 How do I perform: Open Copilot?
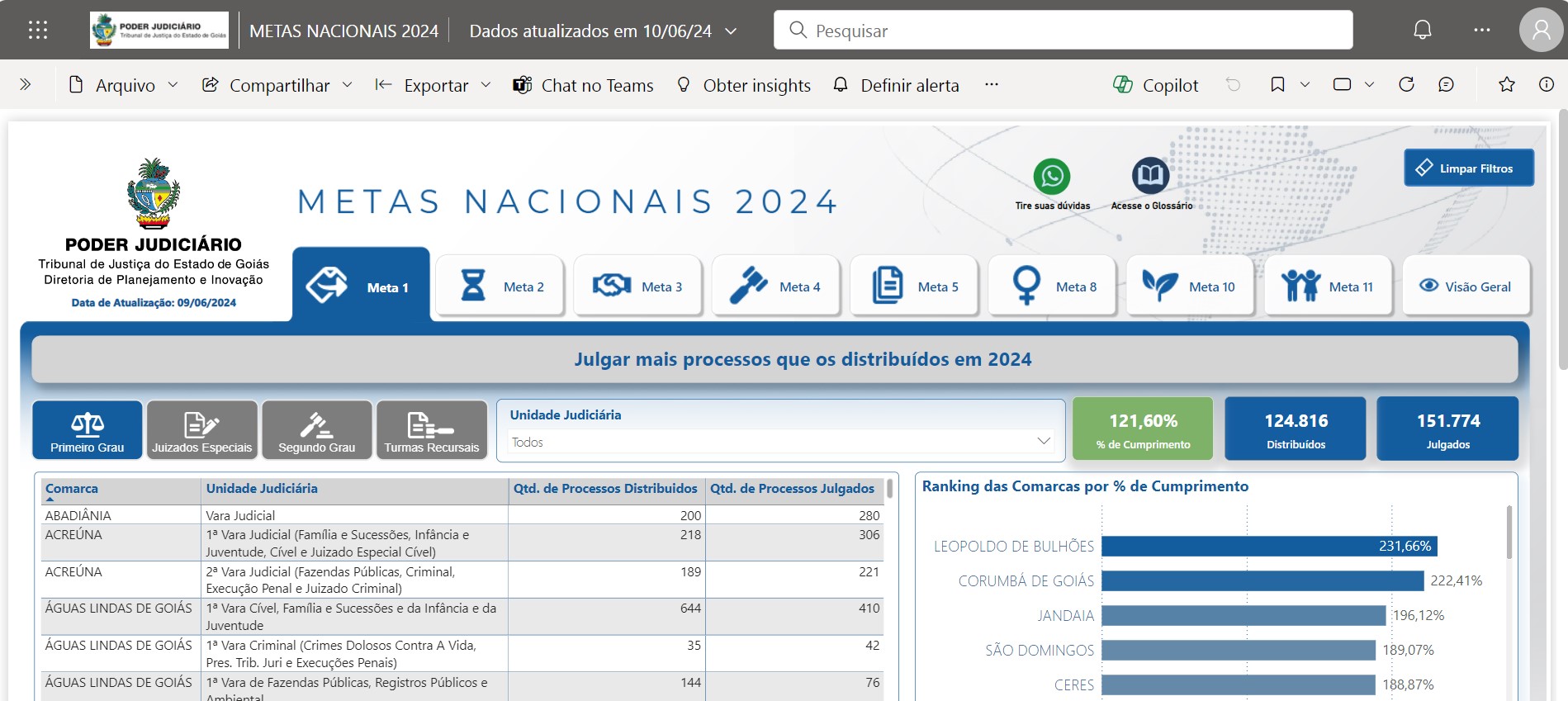1155,85
